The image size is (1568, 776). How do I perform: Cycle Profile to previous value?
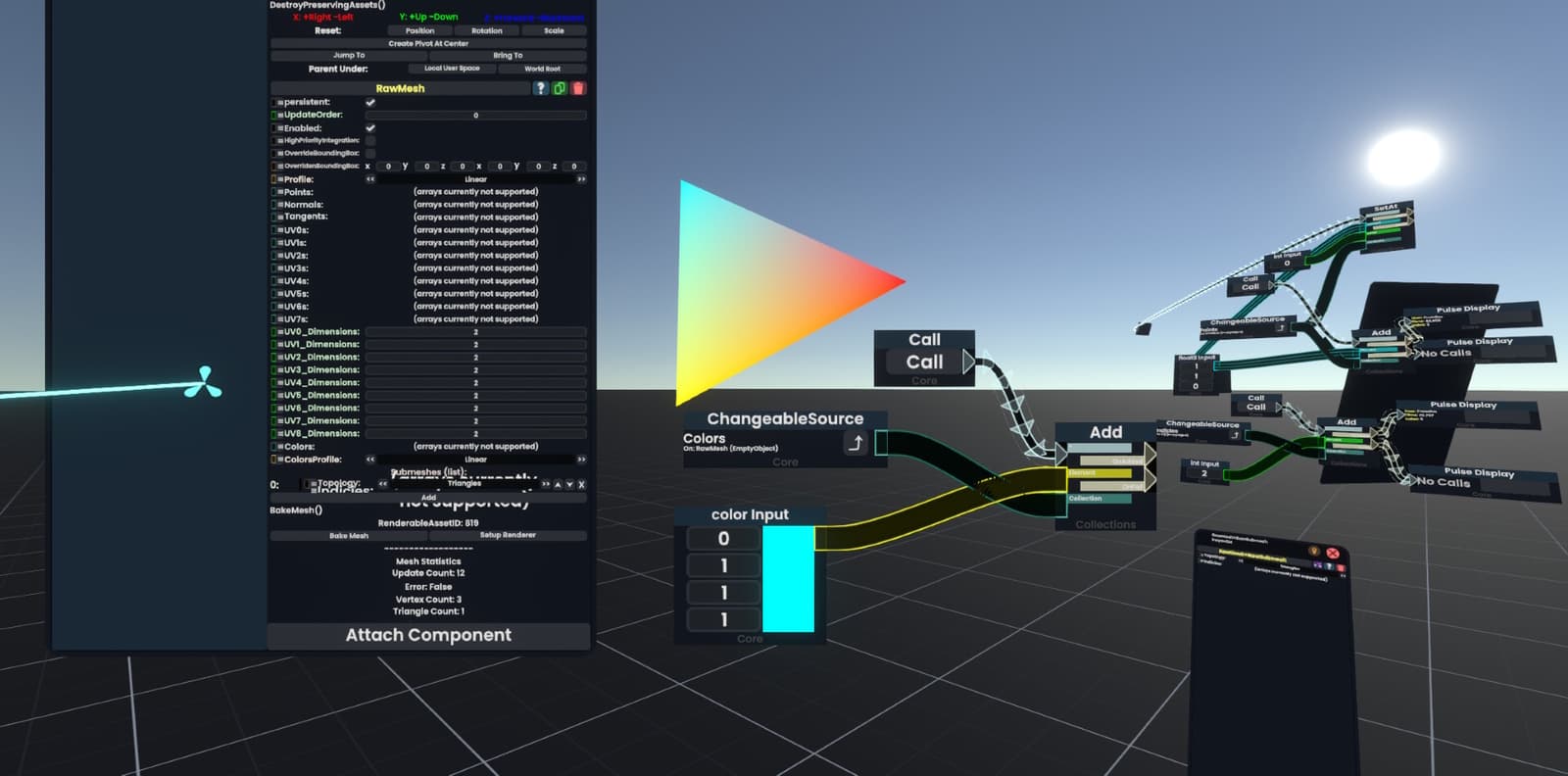tap(370, 179)
